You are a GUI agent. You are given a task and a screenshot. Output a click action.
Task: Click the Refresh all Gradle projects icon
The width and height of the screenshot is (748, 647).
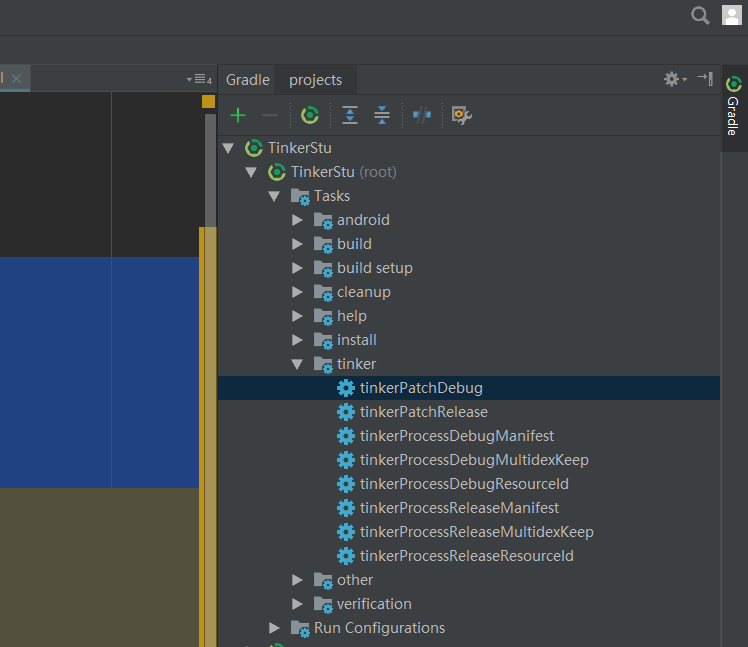coord(310,116)
